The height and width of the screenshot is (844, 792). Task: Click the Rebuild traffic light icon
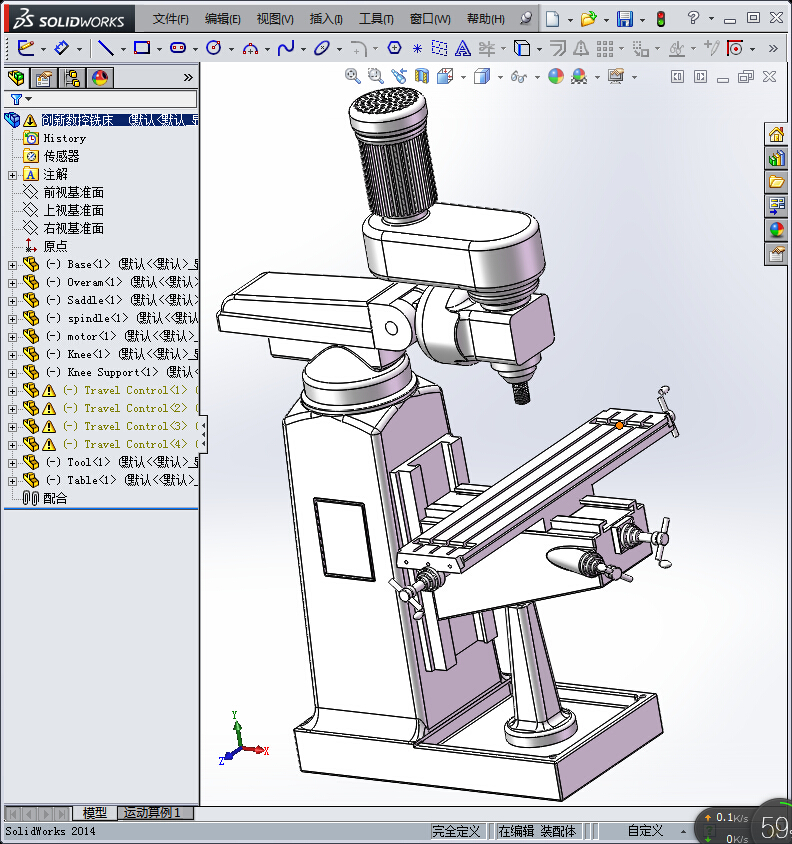click(x=661, y=19)
